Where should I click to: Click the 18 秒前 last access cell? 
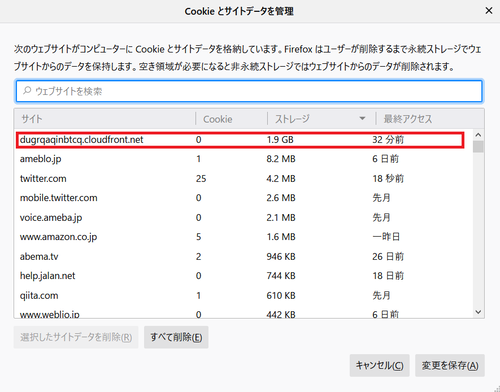pyautogui.click(x=388, y=179)
